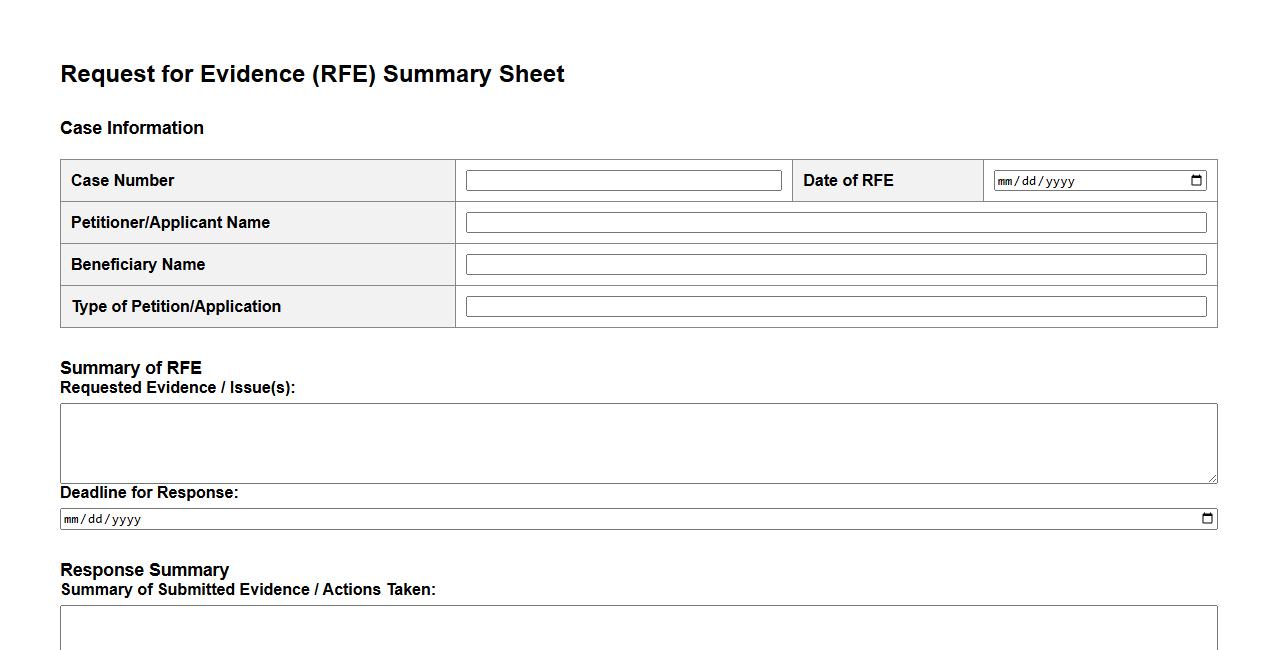Open the Deadline for Response calendar icon

click(x=1207, y=519)
